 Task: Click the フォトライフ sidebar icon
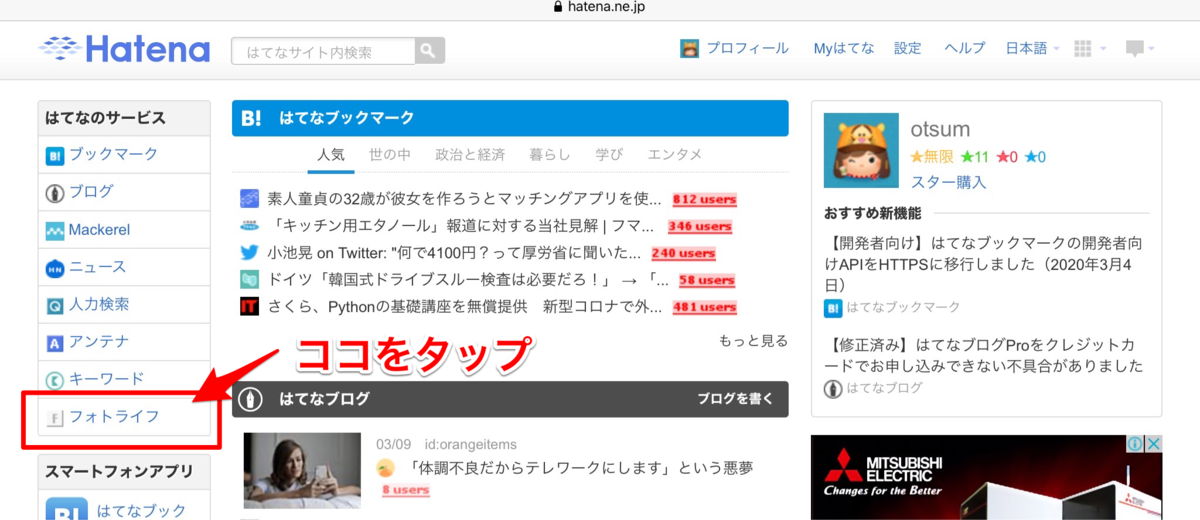[x=55, y=417]
